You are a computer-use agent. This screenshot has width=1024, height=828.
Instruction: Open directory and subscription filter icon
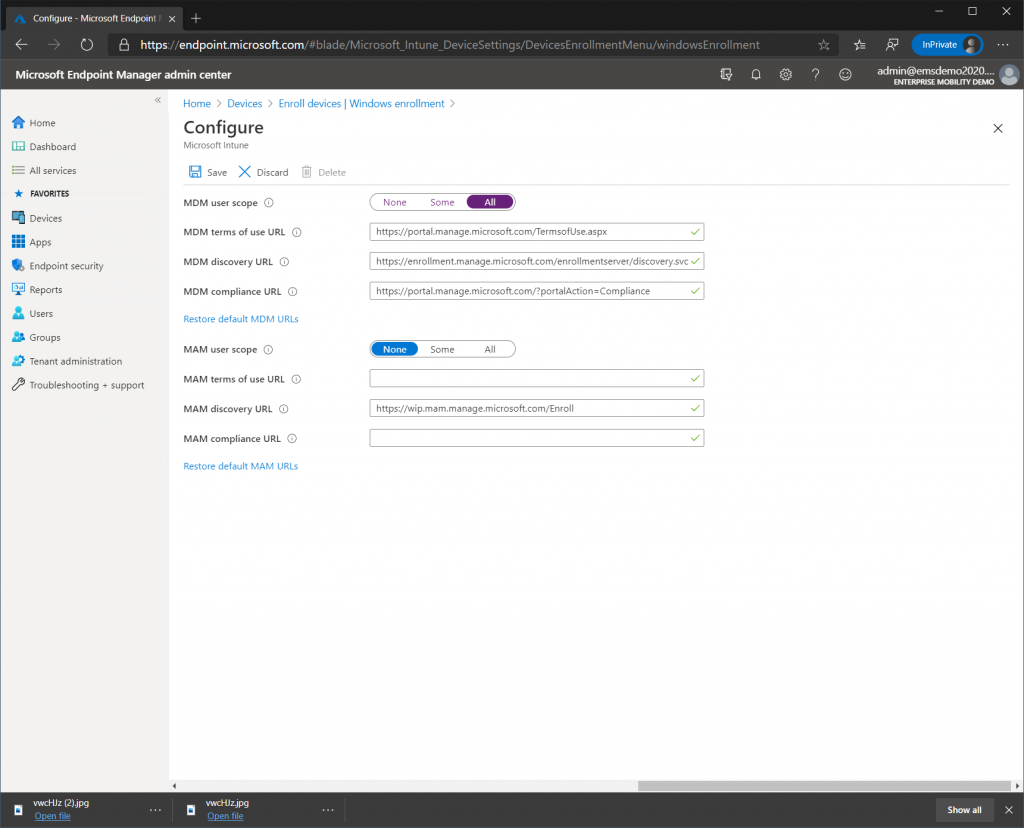(726, 74)
